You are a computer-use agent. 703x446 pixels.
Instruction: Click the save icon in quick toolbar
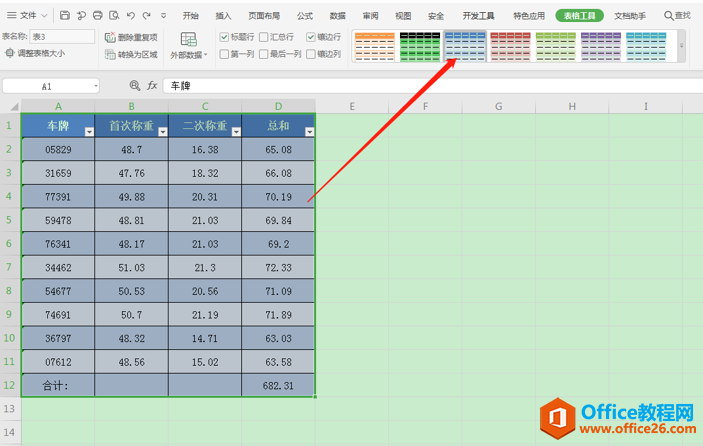coord(65,16)
